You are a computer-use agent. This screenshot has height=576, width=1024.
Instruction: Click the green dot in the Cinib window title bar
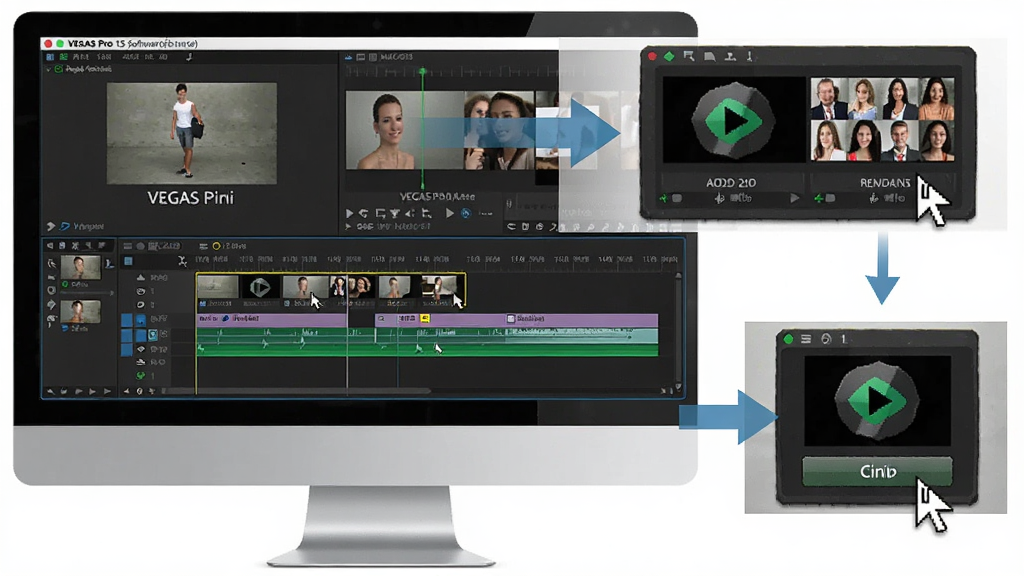pyautogui.click(x=788, y=339)
